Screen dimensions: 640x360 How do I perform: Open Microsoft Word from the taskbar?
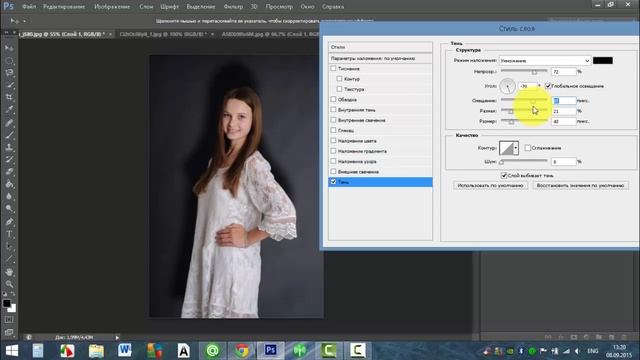coord(125,351)
